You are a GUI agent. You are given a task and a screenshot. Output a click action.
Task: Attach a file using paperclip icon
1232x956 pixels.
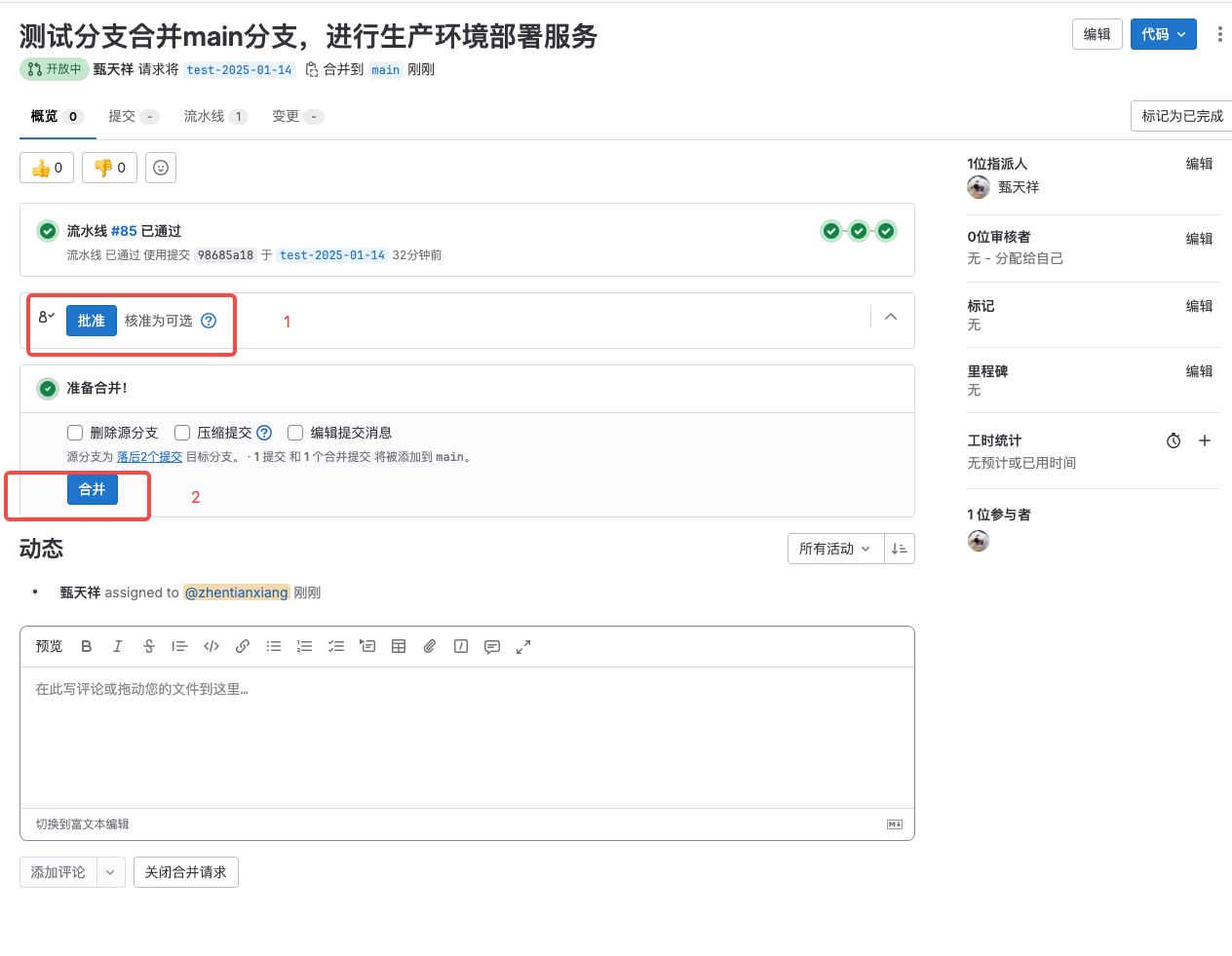(430, 646)
